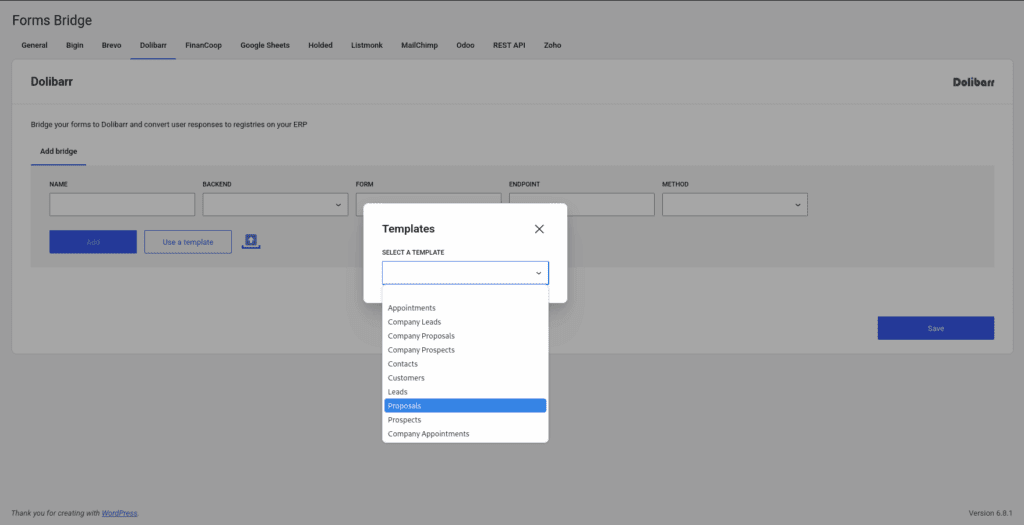Viewport: 1024px width, 525px height.
Task: Choose Appointments from the template list
Action: (465, 308)
